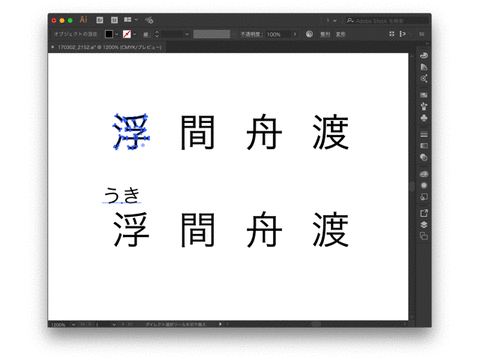Click the arrange documents icon
The width and height of the screenshot is (480, 360).
tap(128, 20)
